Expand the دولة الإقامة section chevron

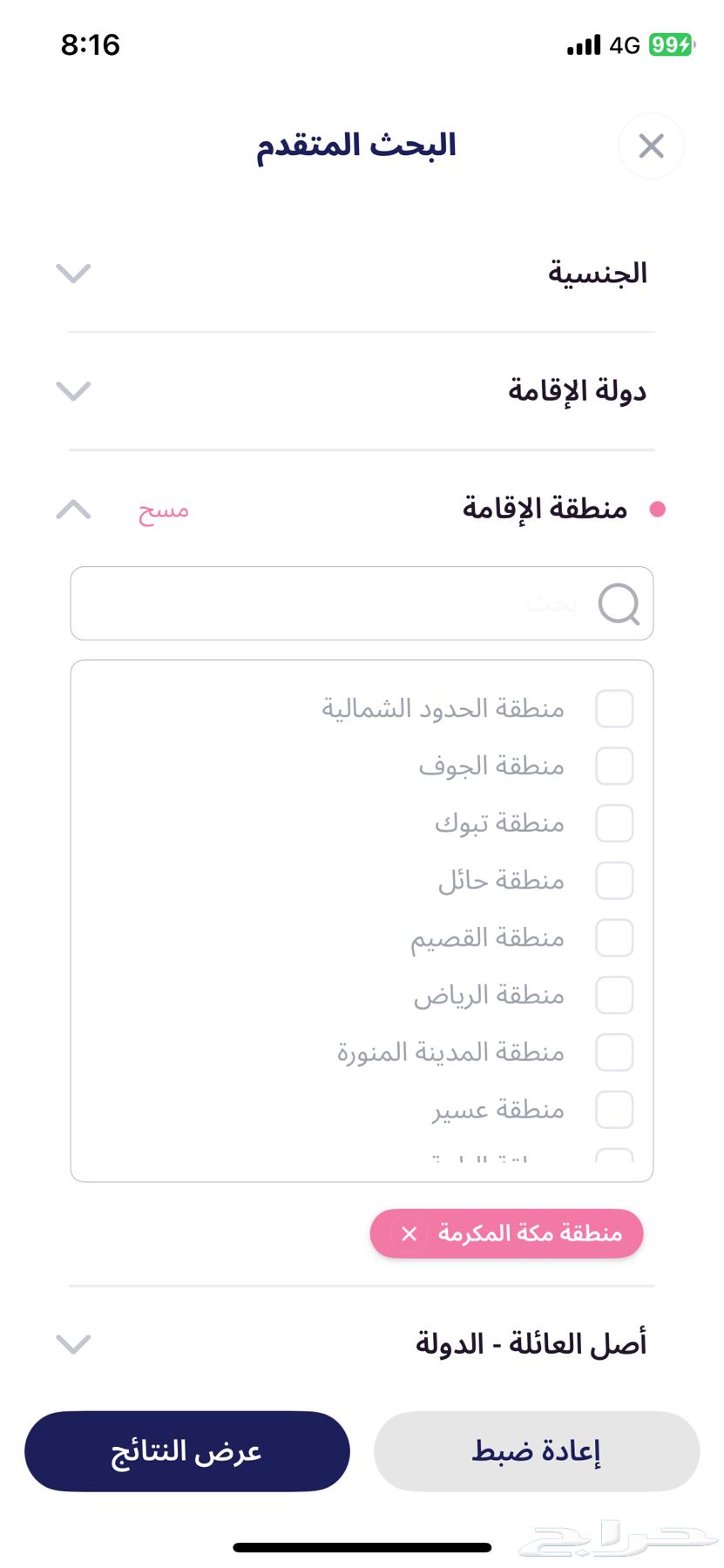tap(73, 390)
